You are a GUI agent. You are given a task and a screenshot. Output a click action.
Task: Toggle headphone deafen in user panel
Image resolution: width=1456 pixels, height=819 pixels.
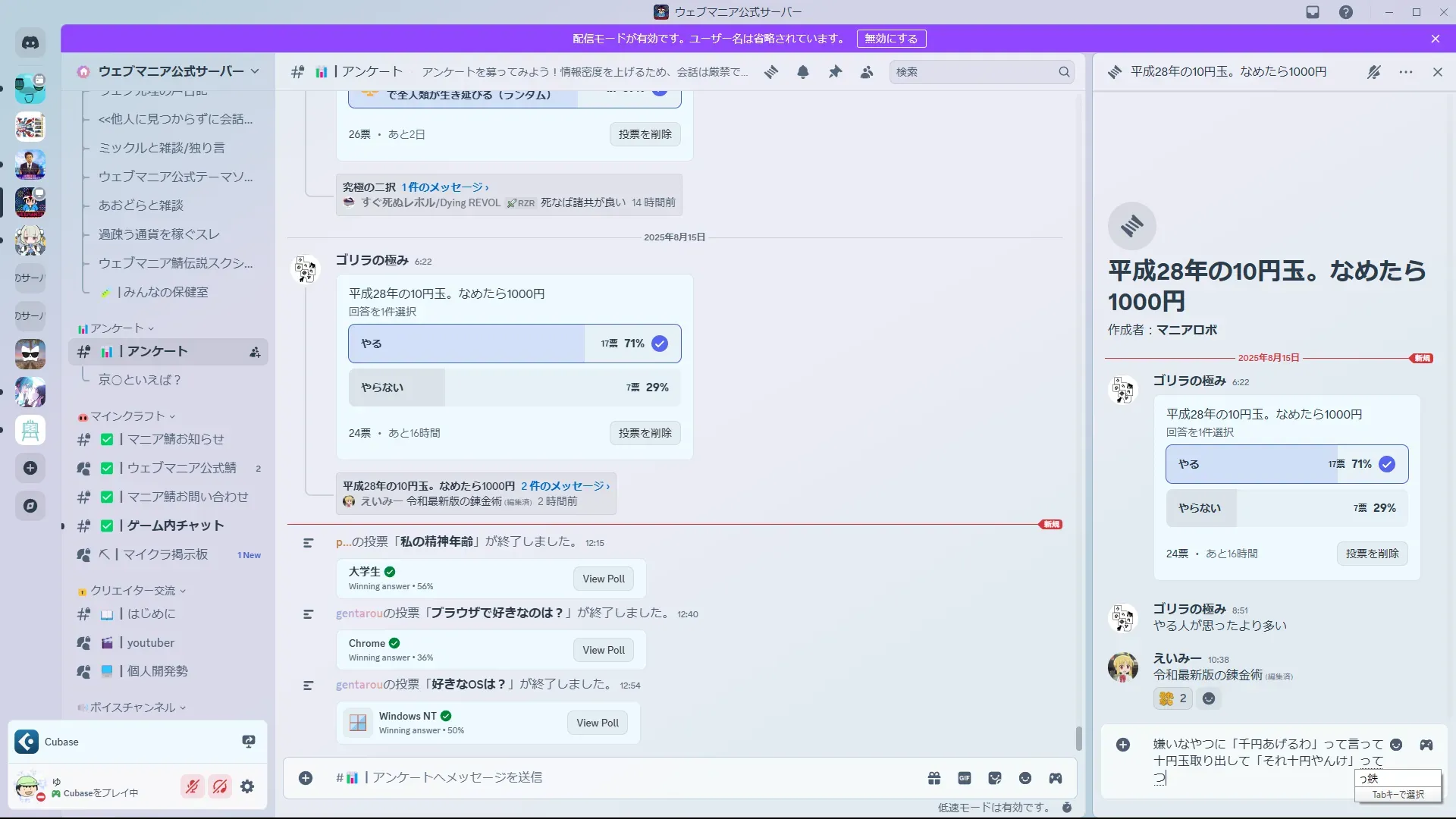pos(220,786)
